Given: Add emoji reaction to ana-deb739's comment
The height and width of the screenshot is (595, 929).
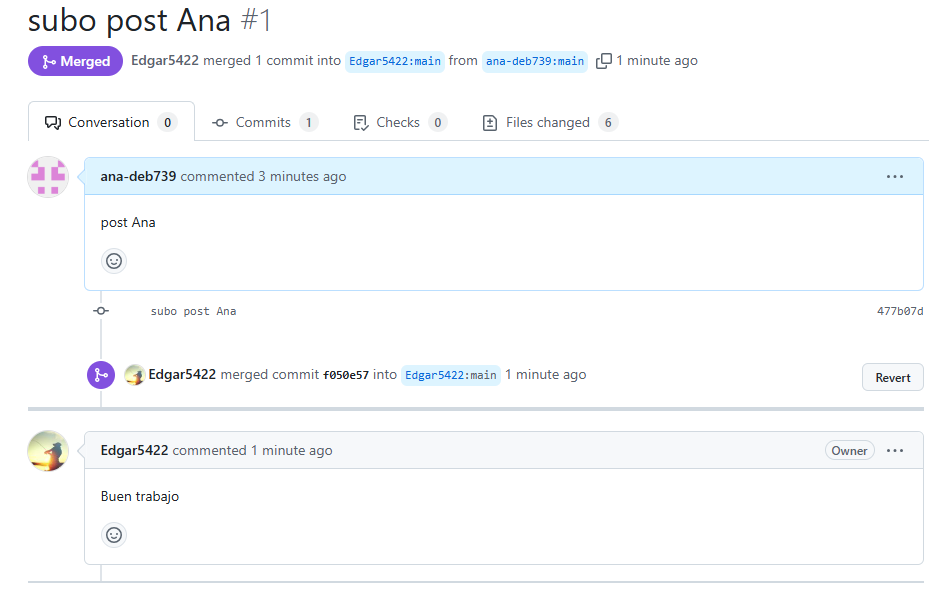Looking at the screenshot, I should 114,261.
